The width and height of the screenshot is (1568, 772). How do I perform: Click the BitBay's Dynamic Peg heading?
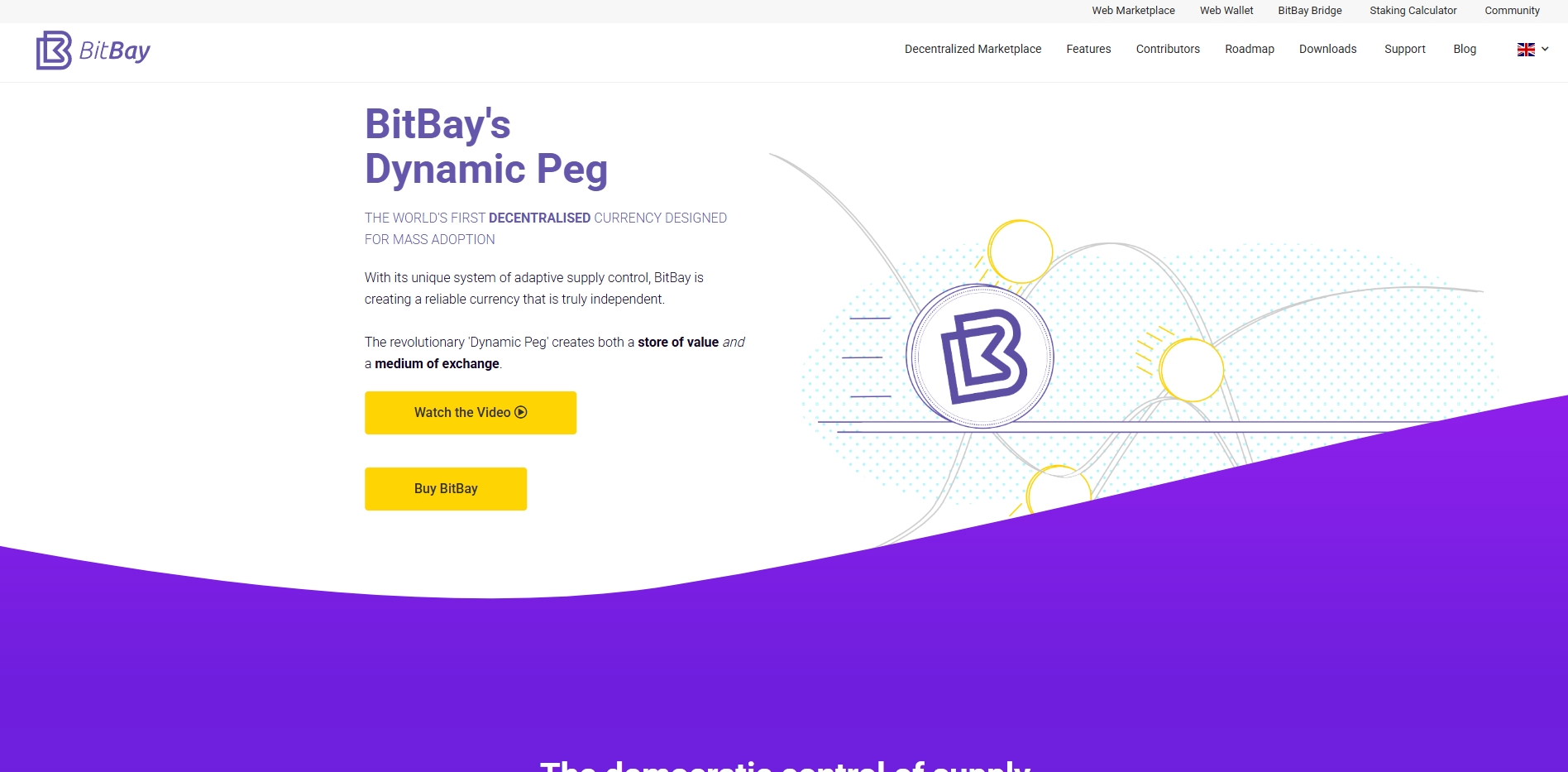click(x=486, y=146)
